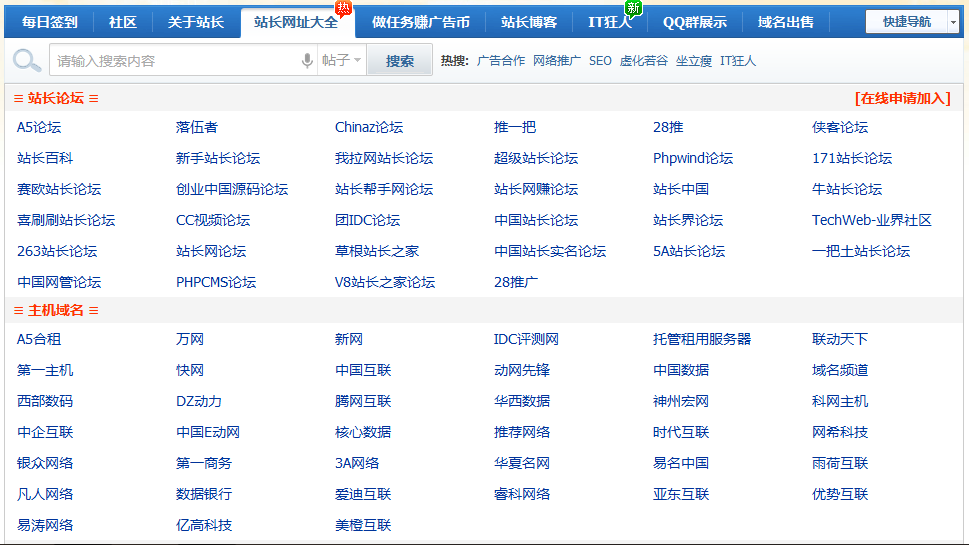Viewport: 969px width, 545px height.
Task: Click hot search link 网络推广
Action: coord(557,61)
